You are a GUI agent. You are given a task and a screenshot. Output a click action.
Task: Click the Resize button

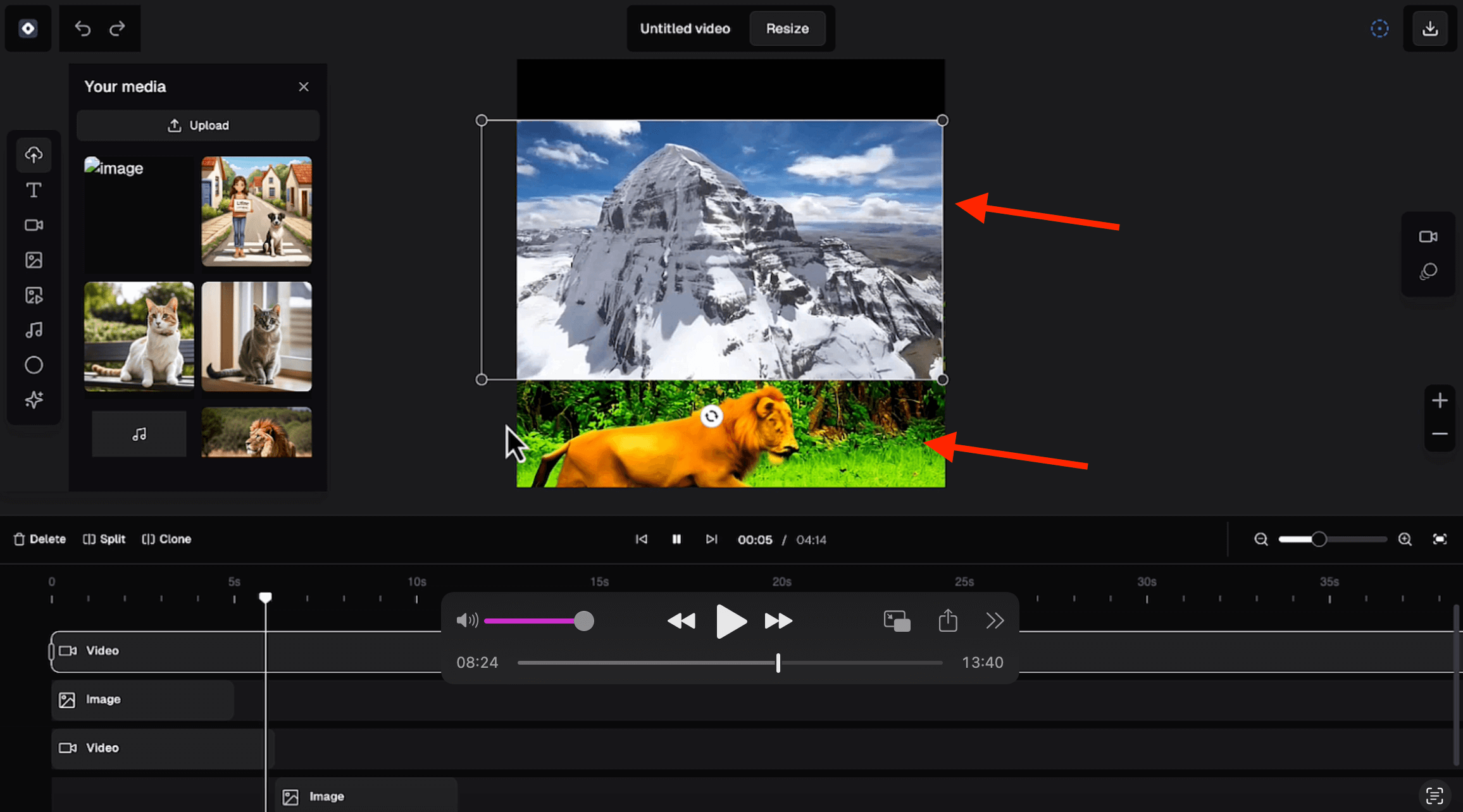pos(787,28)
